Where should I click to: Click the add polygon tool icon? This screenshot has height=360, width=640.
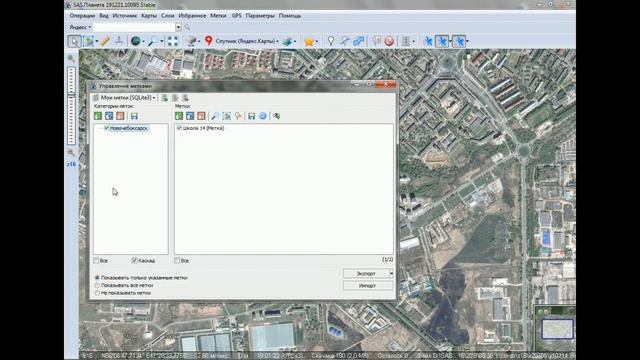[x=358, y=41]
